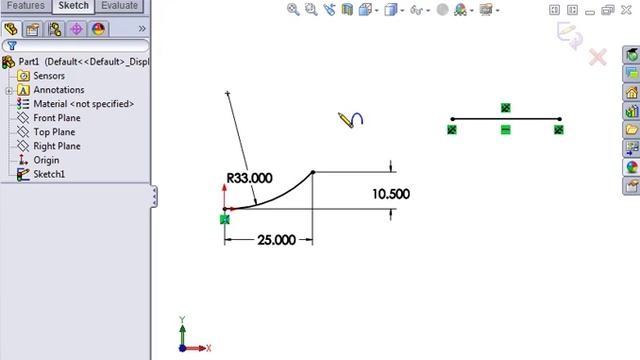The height and width of the screenshot is (360, 640).
Task: Open the View Settings dropdown arrow
Action: tap(497, 11)
